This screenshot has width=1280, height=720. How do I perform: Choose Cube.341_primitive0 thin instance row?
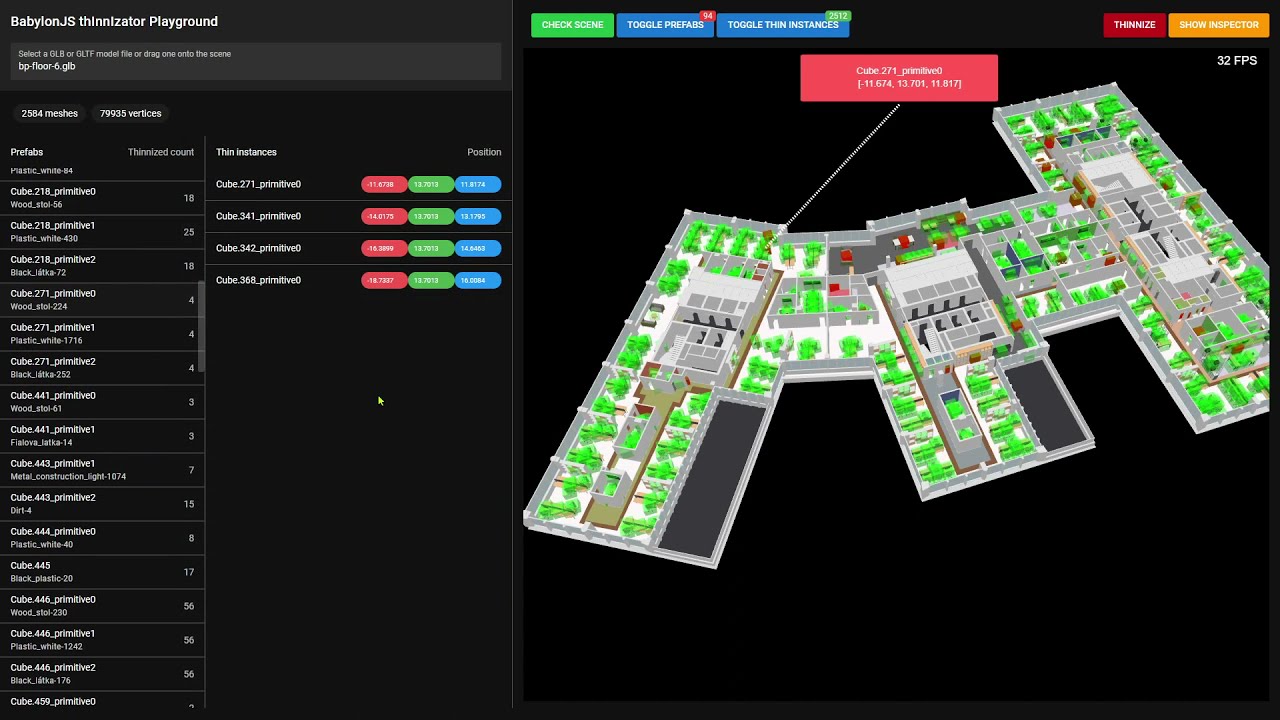[358, 216]
